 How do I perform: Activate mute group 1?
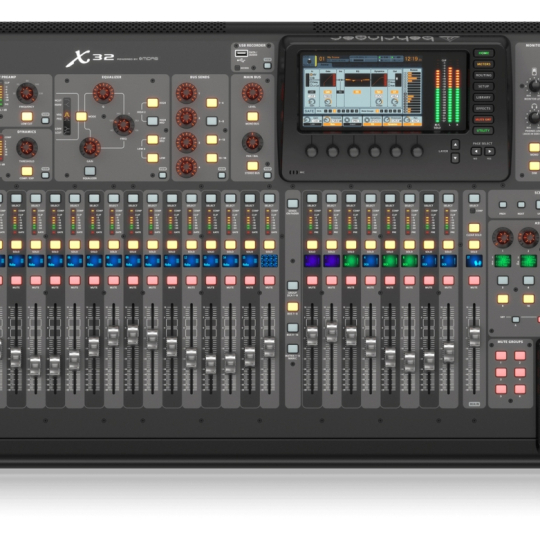coord(501,355)
